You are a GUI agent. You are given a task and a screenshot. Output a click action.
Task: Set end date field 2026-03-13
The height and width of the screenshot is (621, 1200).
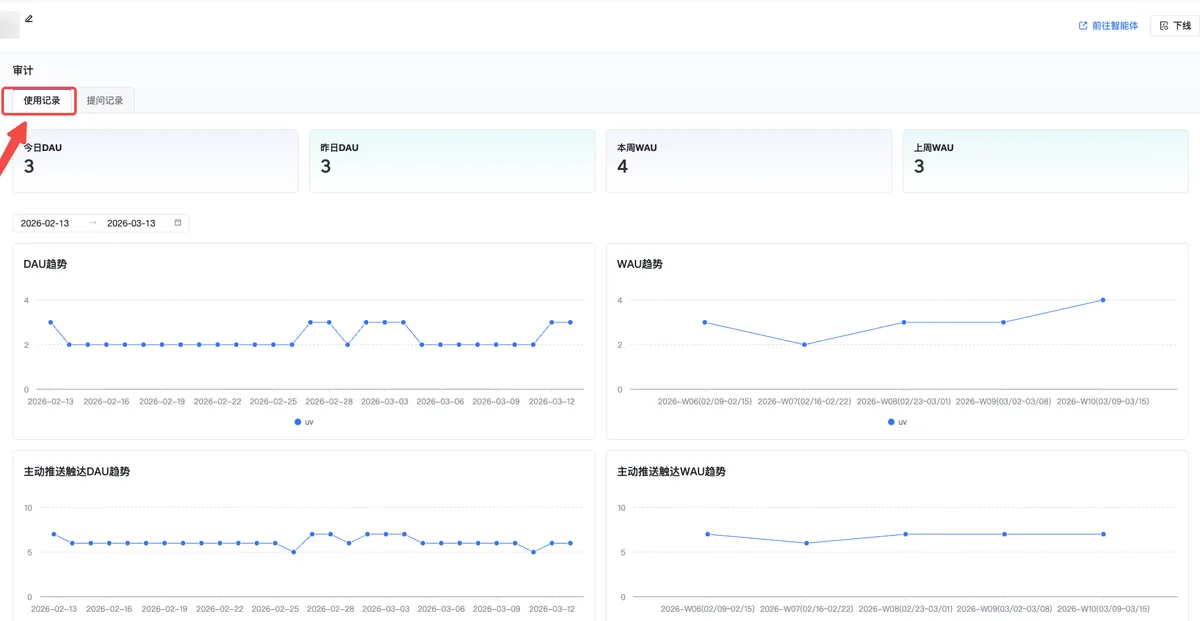131,223
